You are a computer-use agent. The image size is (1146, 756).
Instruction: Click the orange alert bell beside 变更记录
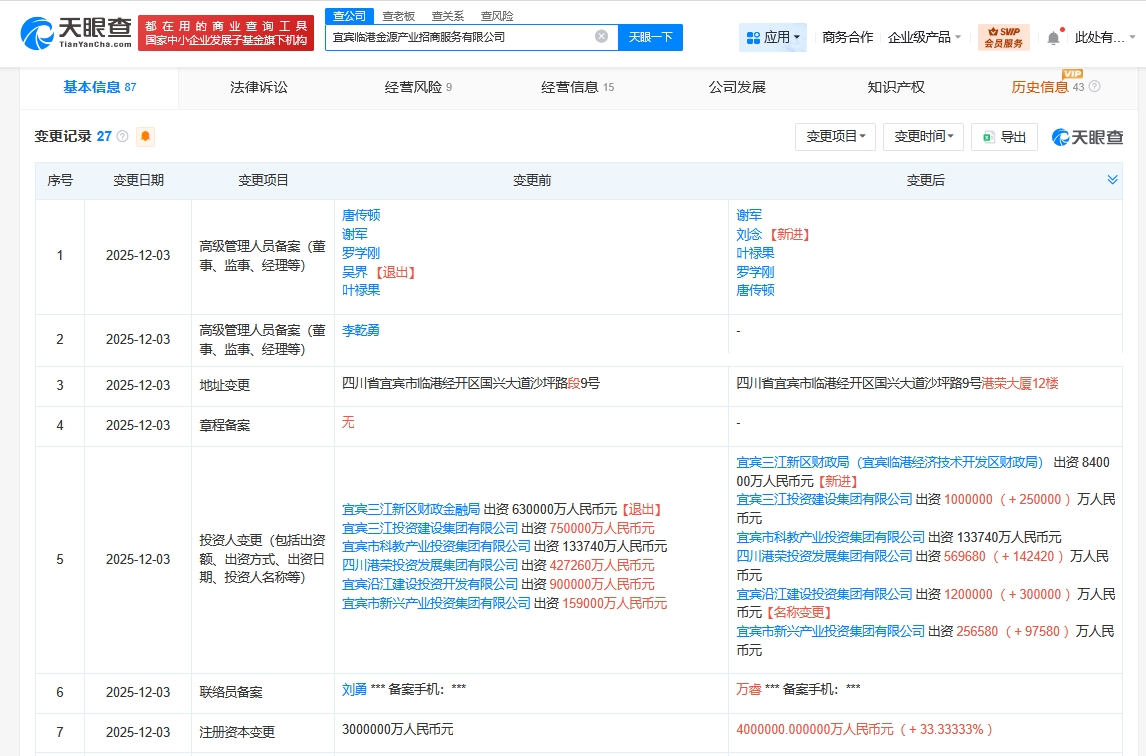click(x=146, y=137)
